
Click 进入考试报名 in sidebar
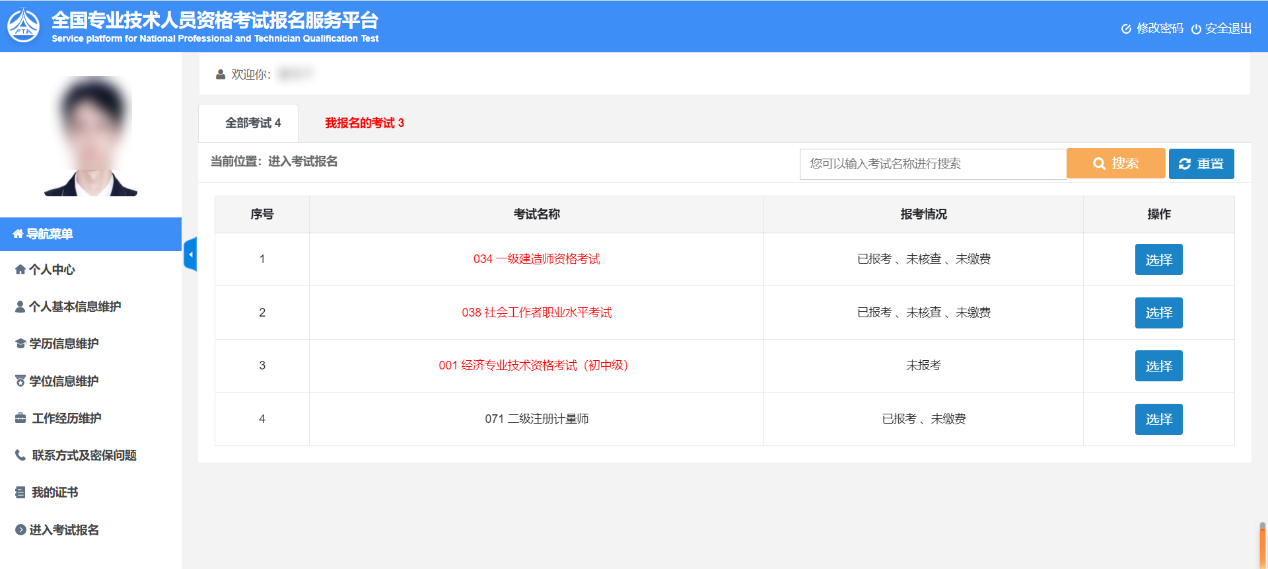pyautogui.click(x=63, y=530)
